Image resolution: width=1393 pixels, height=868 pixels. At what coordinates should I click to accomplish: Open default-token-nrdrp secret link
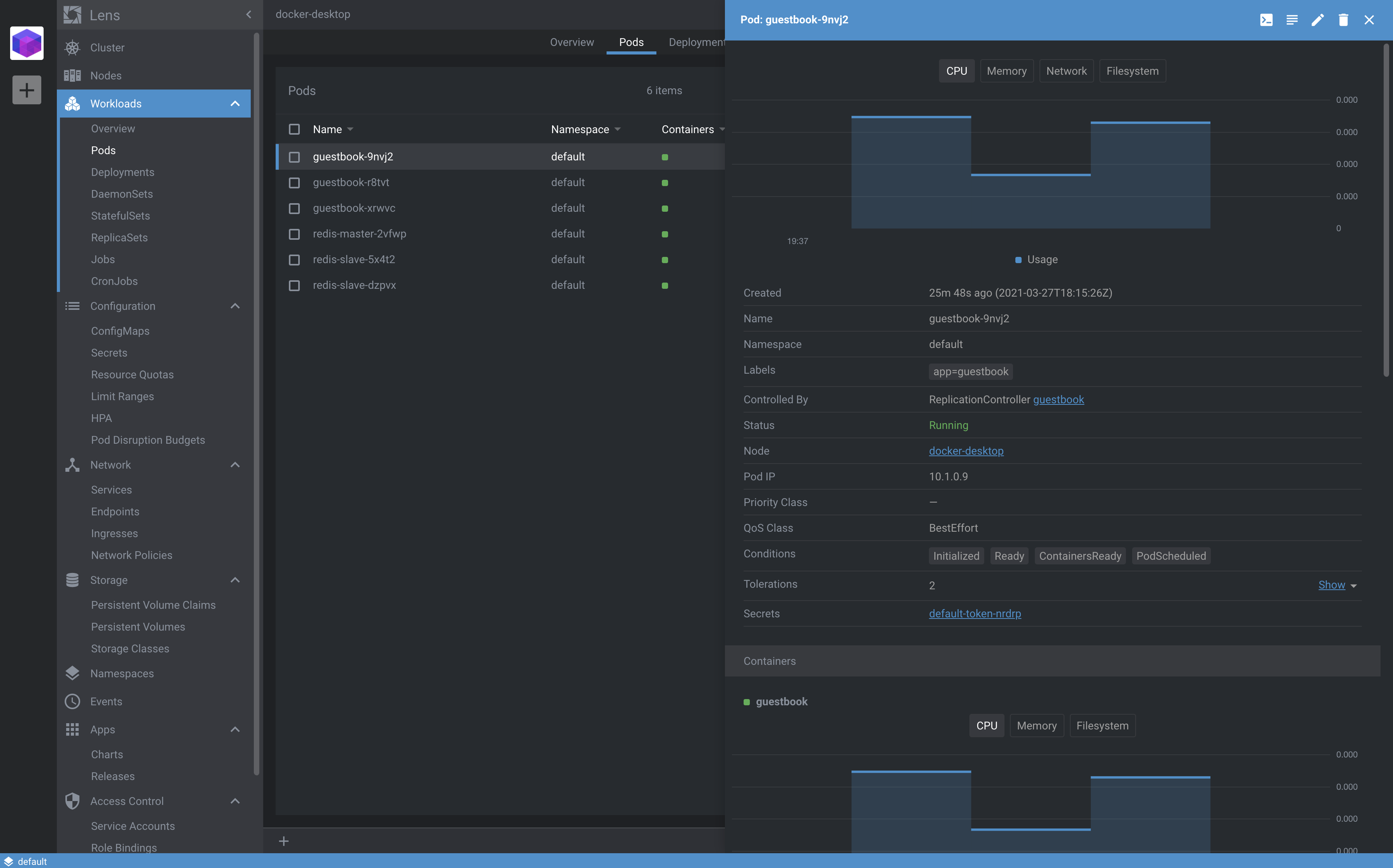(975, 614)
